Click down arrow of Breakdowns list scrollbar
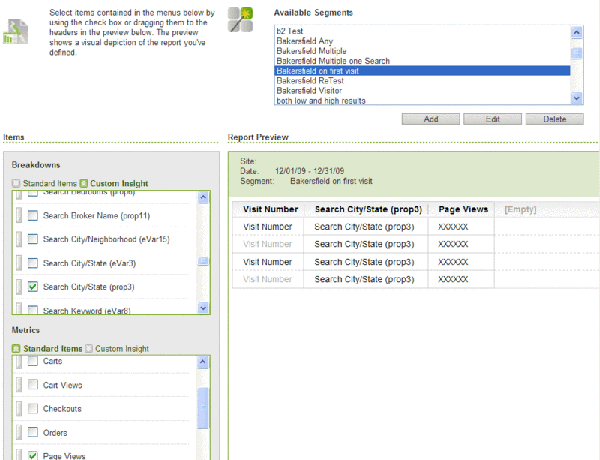Screen dimensions: 600x460 203,308
